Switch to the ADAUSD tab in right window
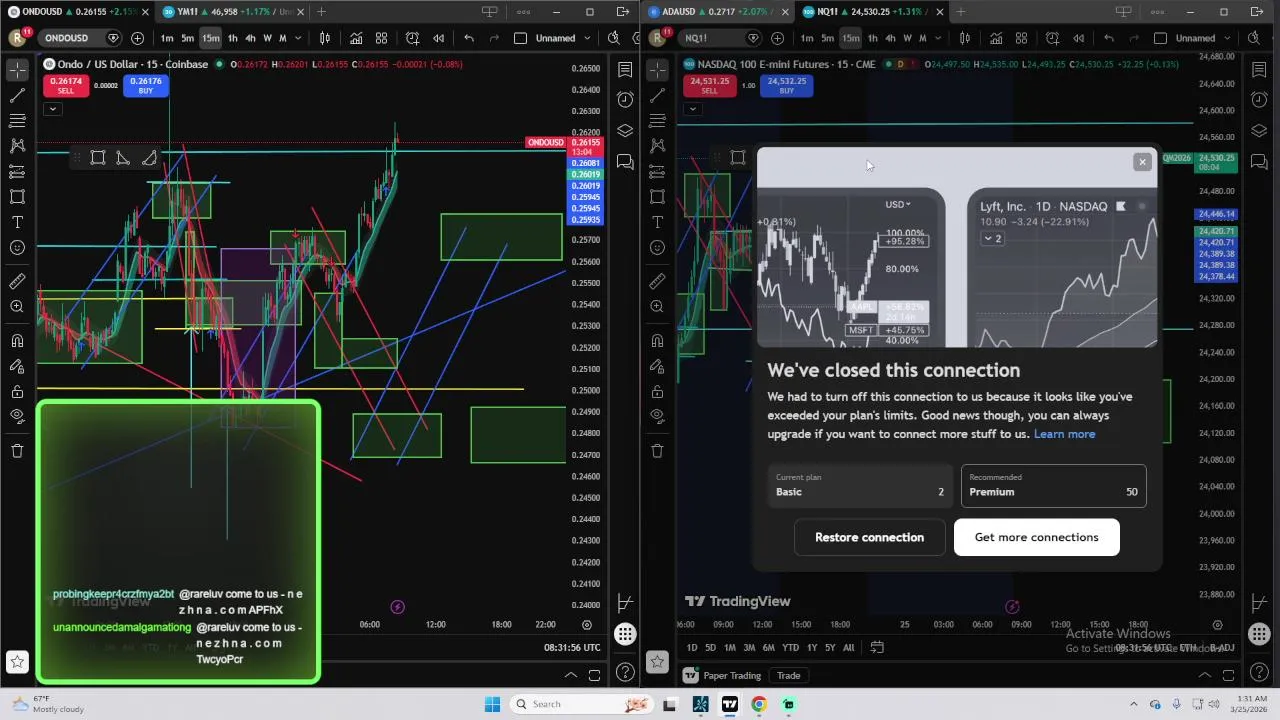Image resolution: width=1280 pixels, height=720 pixels. click(x=718, y=12)
